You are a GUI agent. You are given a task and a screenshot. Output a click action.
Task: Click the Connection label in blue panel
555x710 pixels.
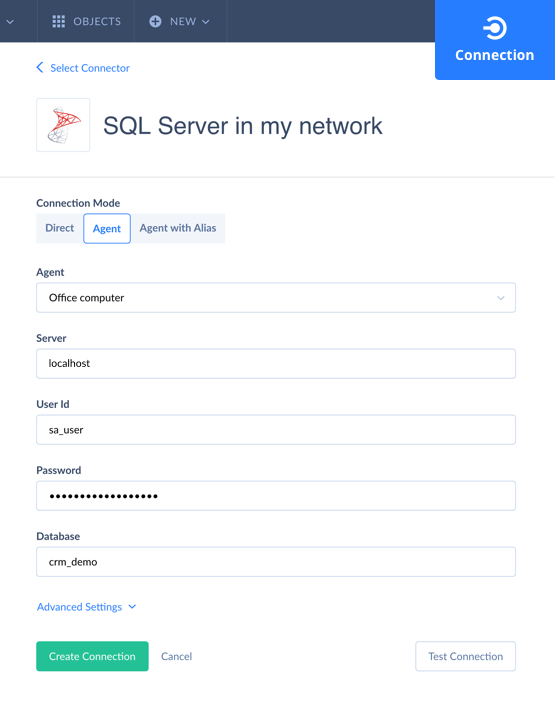pyautogui.click(x=494, y=55)
